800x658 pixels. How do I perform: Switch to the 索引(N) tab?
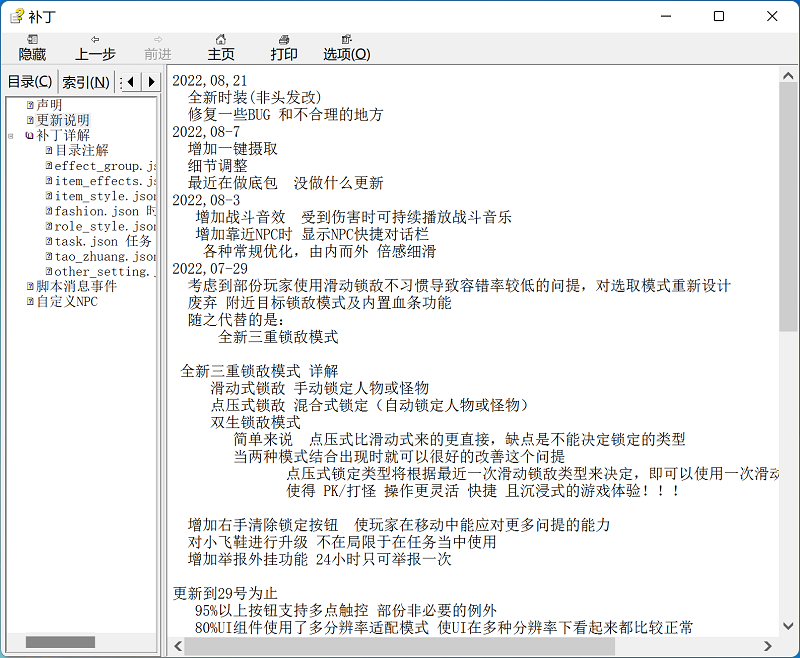pyautogui.click(x=85, y=82)
